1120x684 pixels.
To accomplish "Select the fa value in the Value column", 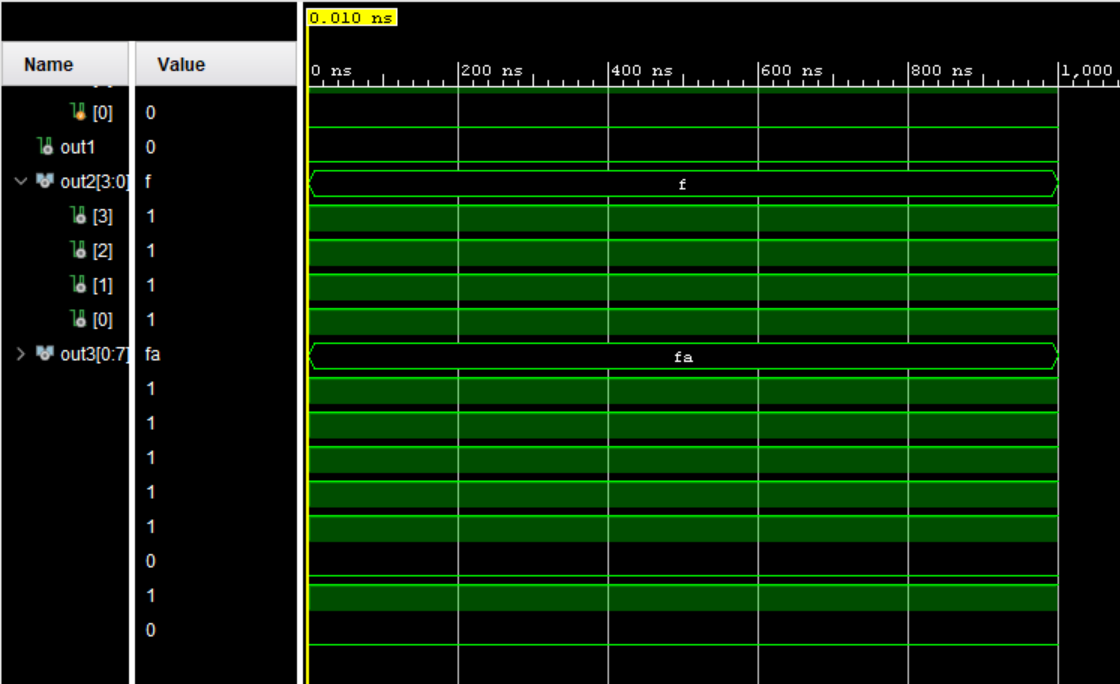I will [153, 354].
